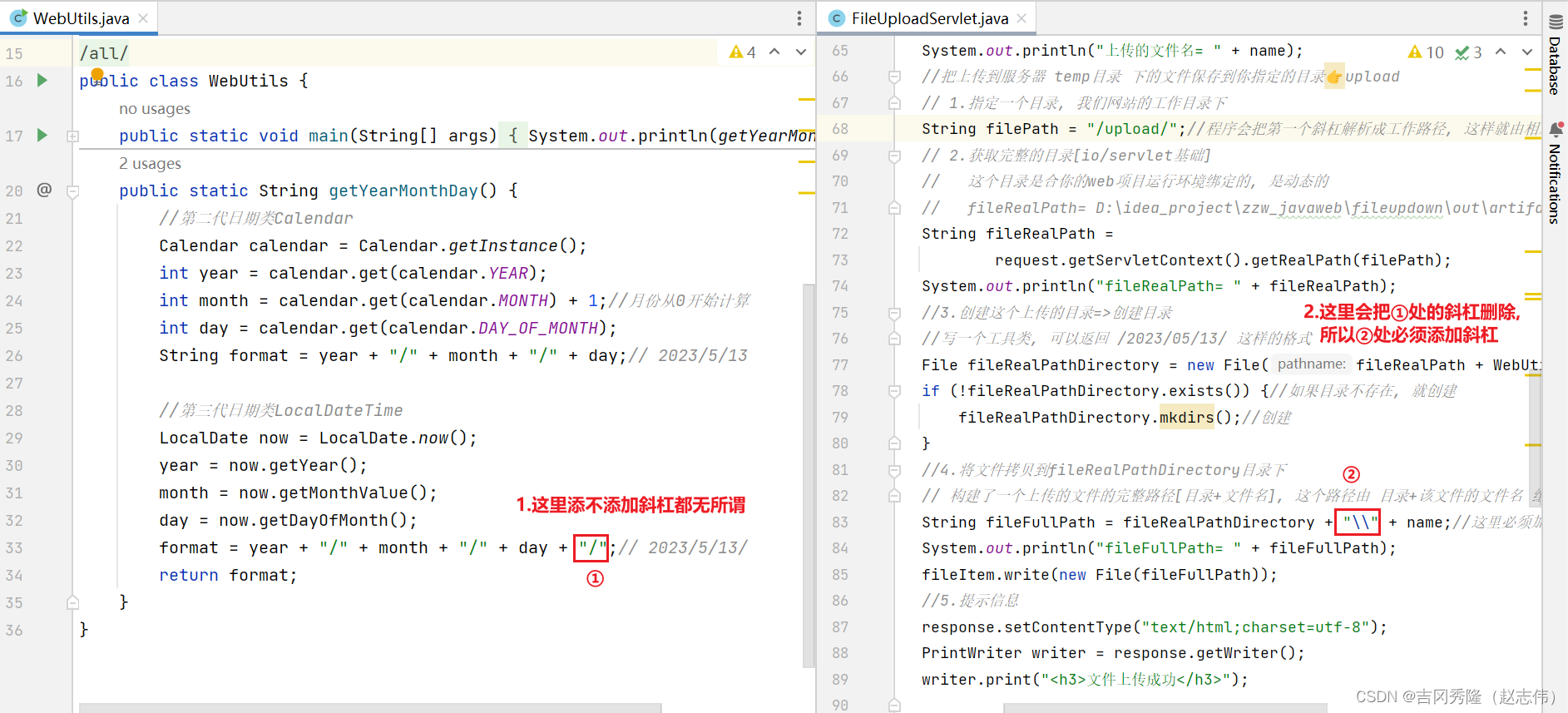Go to previous highlighted error in FileUploadServlet
Screen dimensions: 1568x713
coord(1501,52)
